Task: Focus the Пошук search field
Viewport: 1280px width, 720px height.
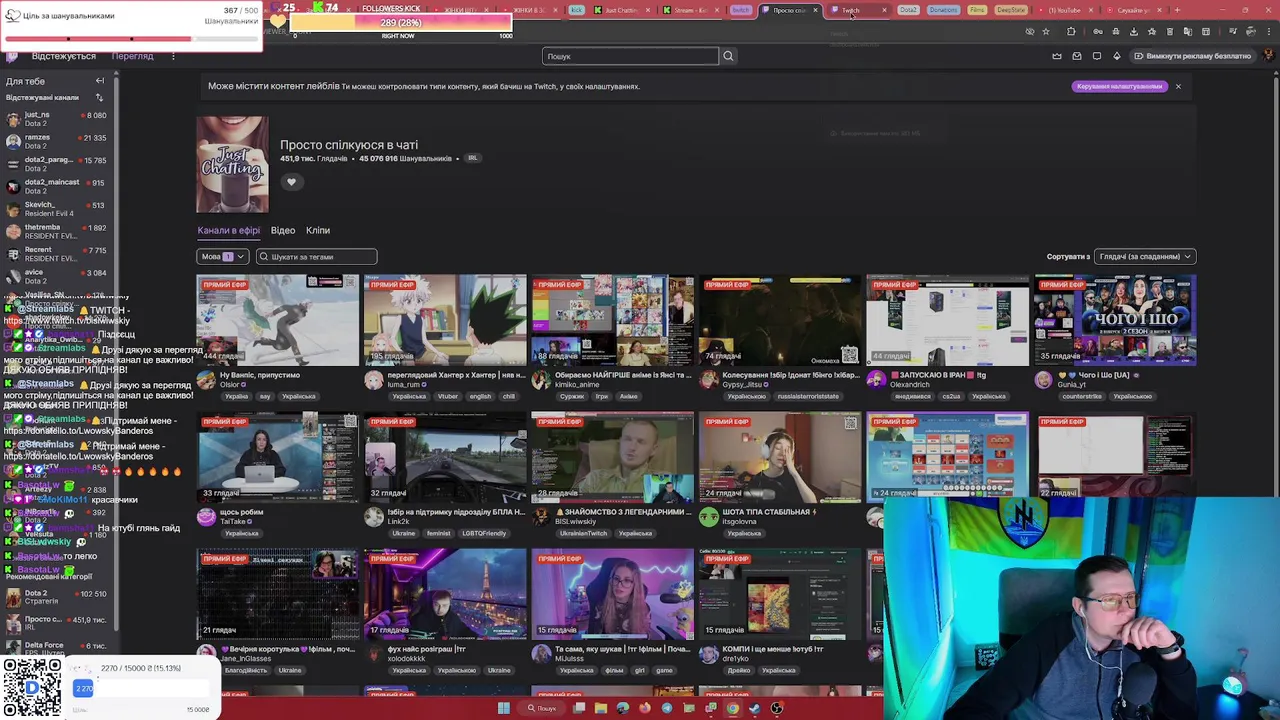Action: (x=630, y=56)
